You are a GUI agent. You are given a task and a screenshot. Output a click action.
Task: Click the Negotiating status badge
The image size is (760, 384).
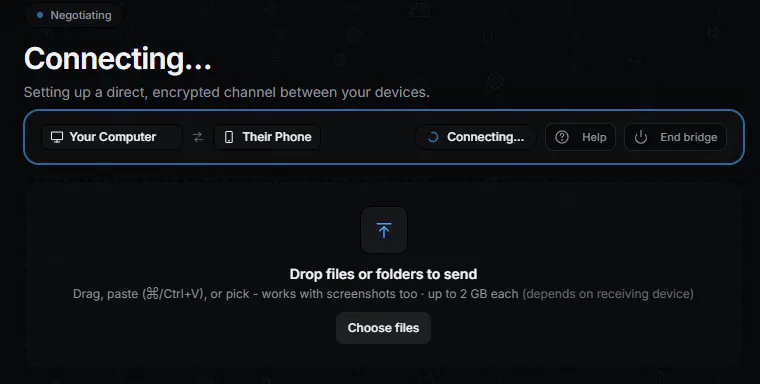[x=74, y=15]
